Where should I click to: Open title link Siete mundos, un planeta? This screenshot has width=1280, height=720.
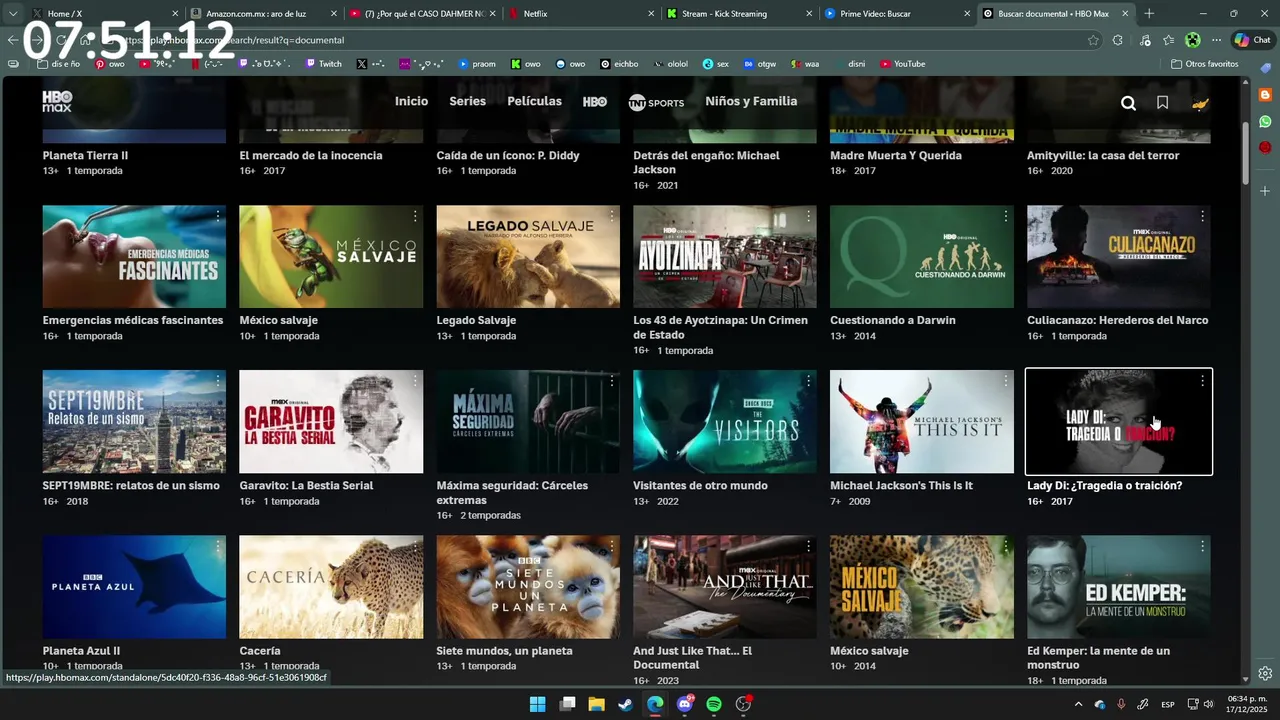504,650
